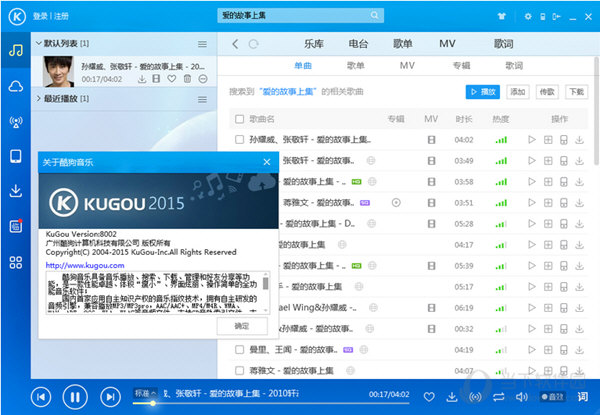600x415 pixels.
Task: Refresh the search results panel
Action: click(x=253, y=44)
